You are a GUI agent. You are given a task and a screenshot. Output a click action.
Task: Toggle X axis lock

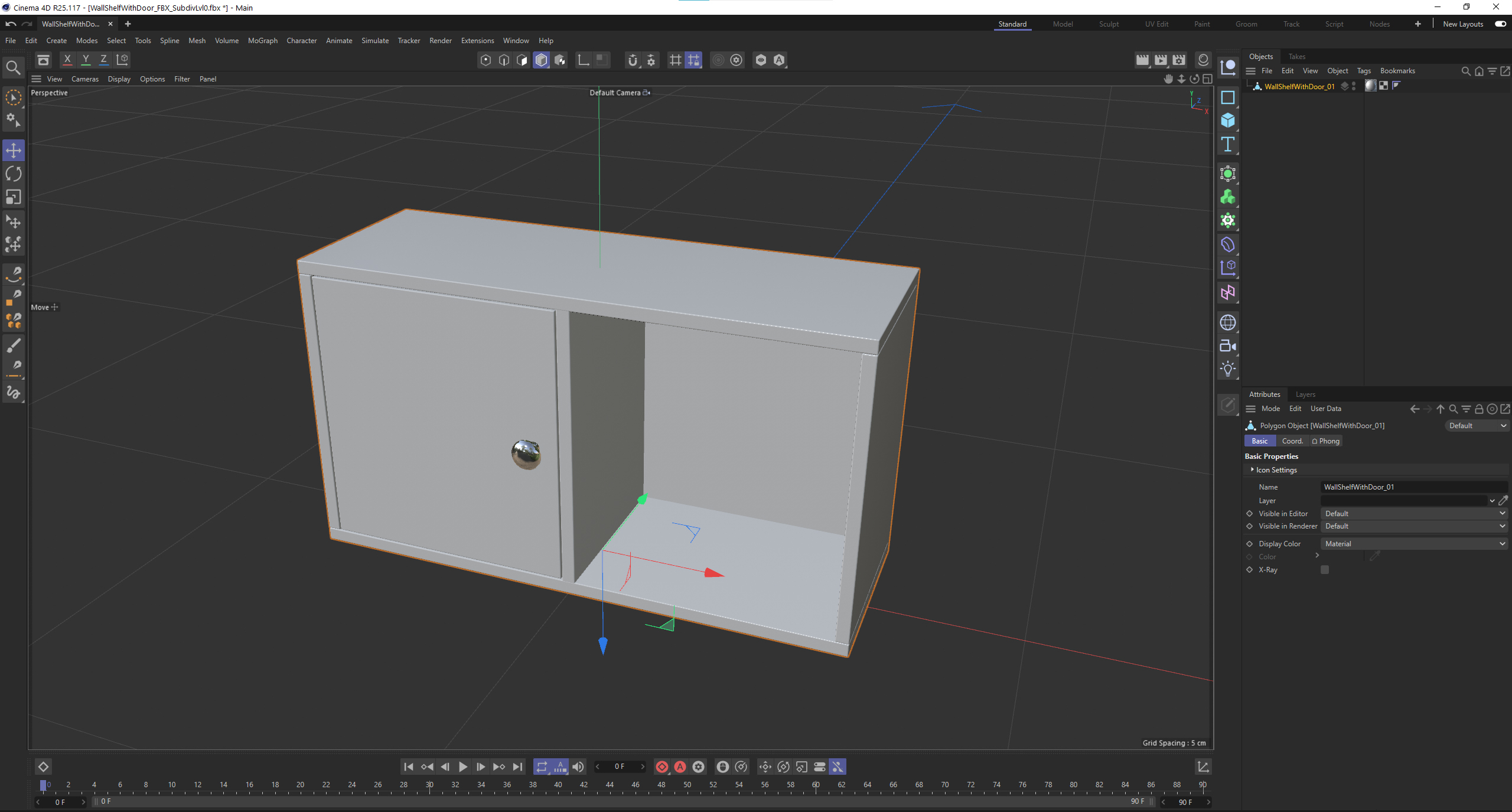[67, 60]
